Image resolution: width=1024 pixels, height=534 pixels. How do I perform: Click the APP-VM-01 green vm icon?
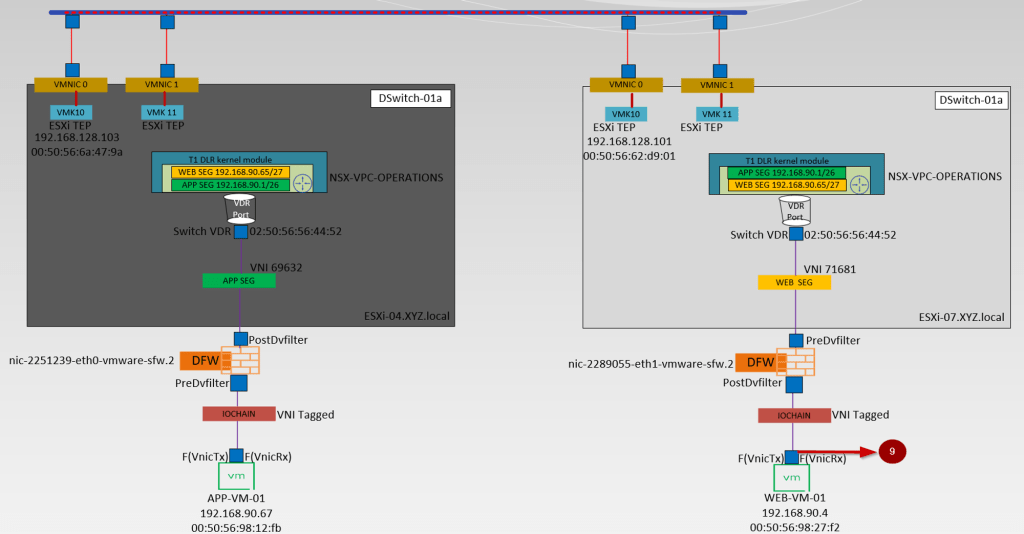[x=238, y=476]
